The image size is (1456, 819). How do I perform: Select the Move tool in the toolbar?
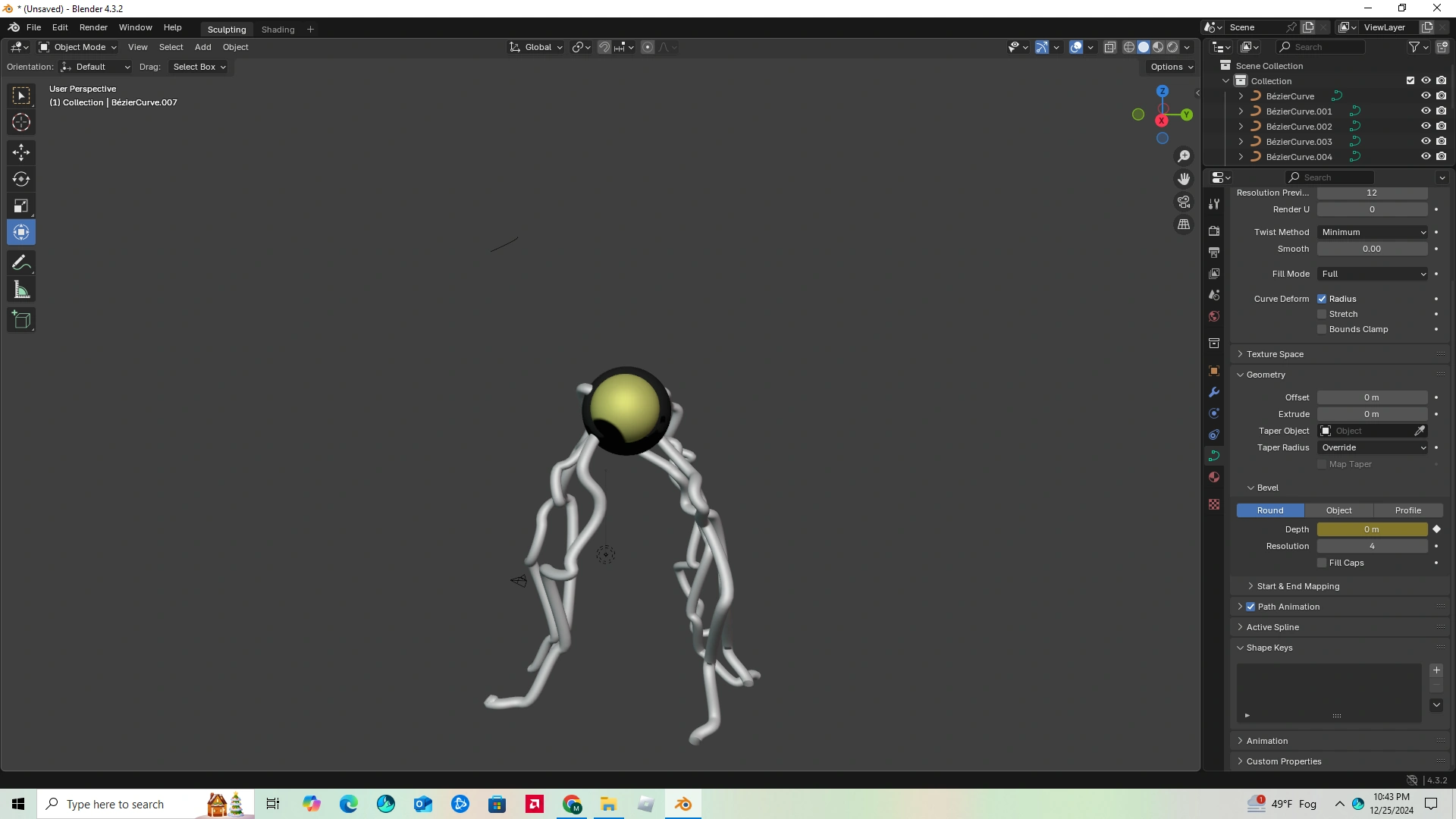coord(21,152)
